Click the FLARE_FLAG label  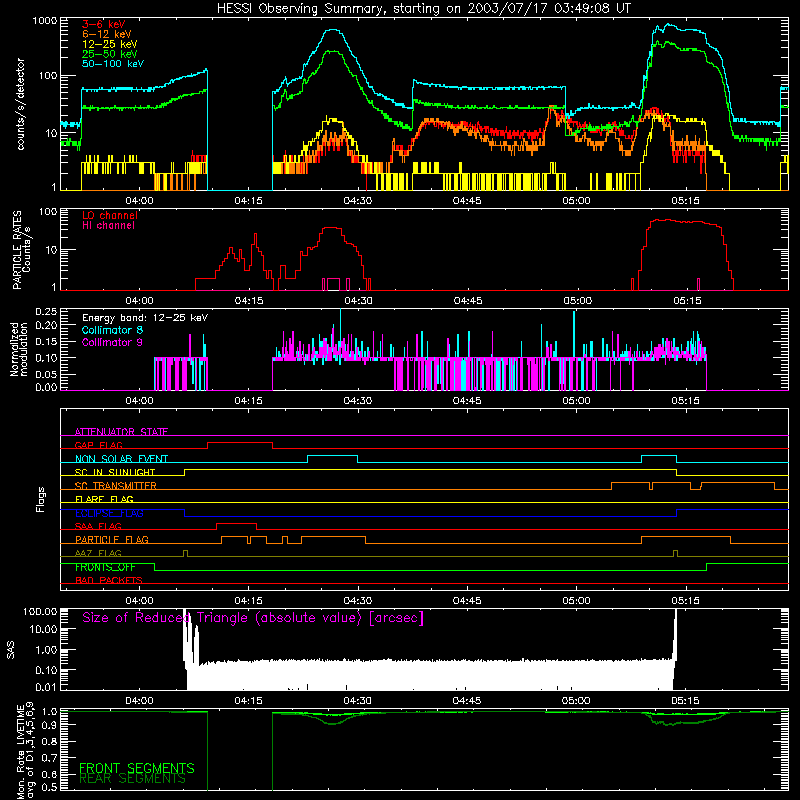(104, 499)
